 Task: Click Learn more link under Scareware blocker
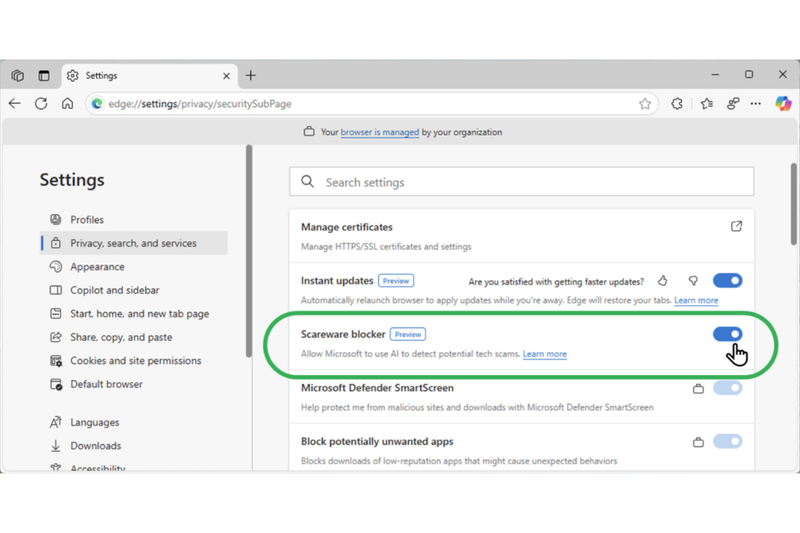point(544,354)
